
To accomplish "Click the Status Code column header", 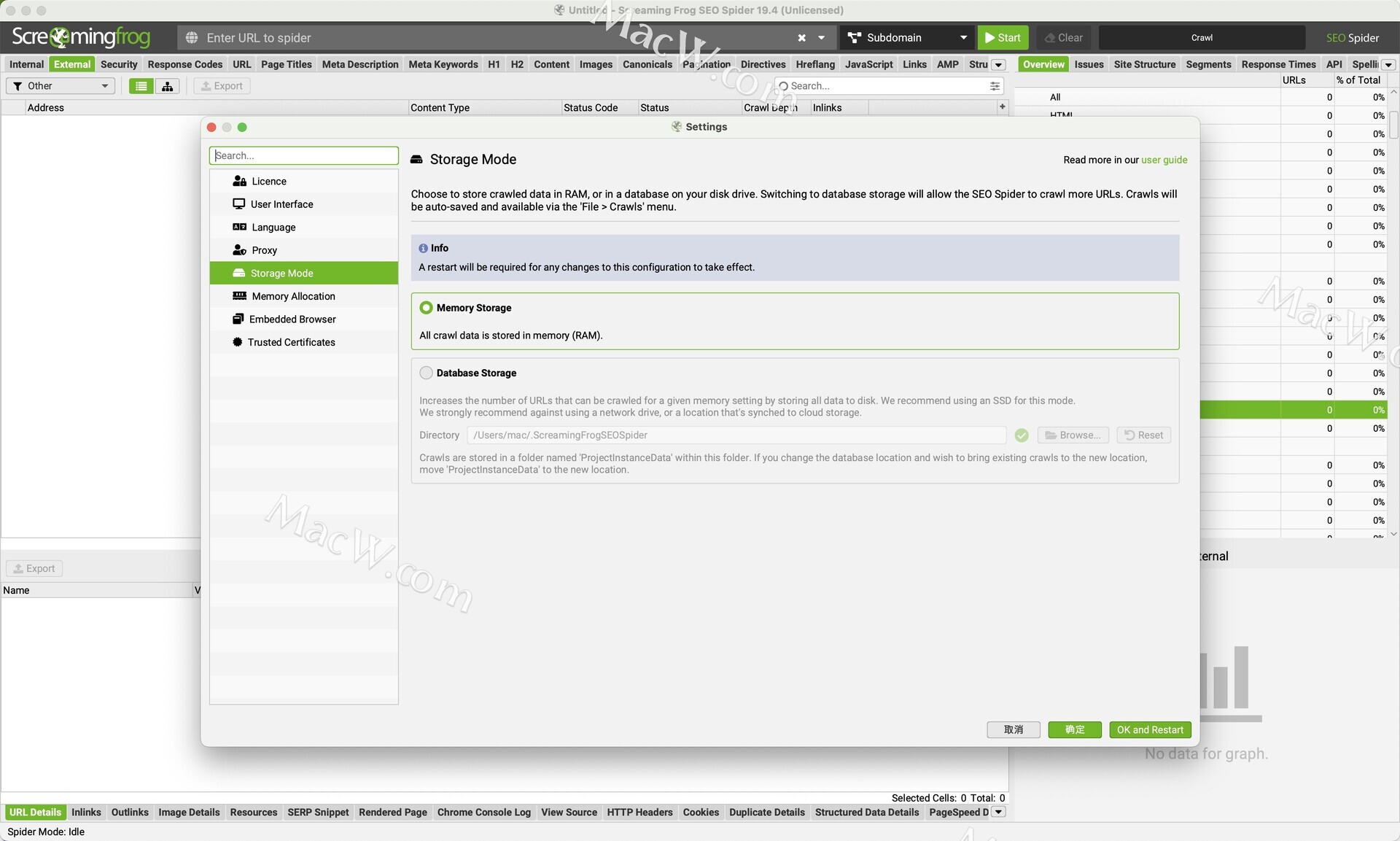I will 599,107.
